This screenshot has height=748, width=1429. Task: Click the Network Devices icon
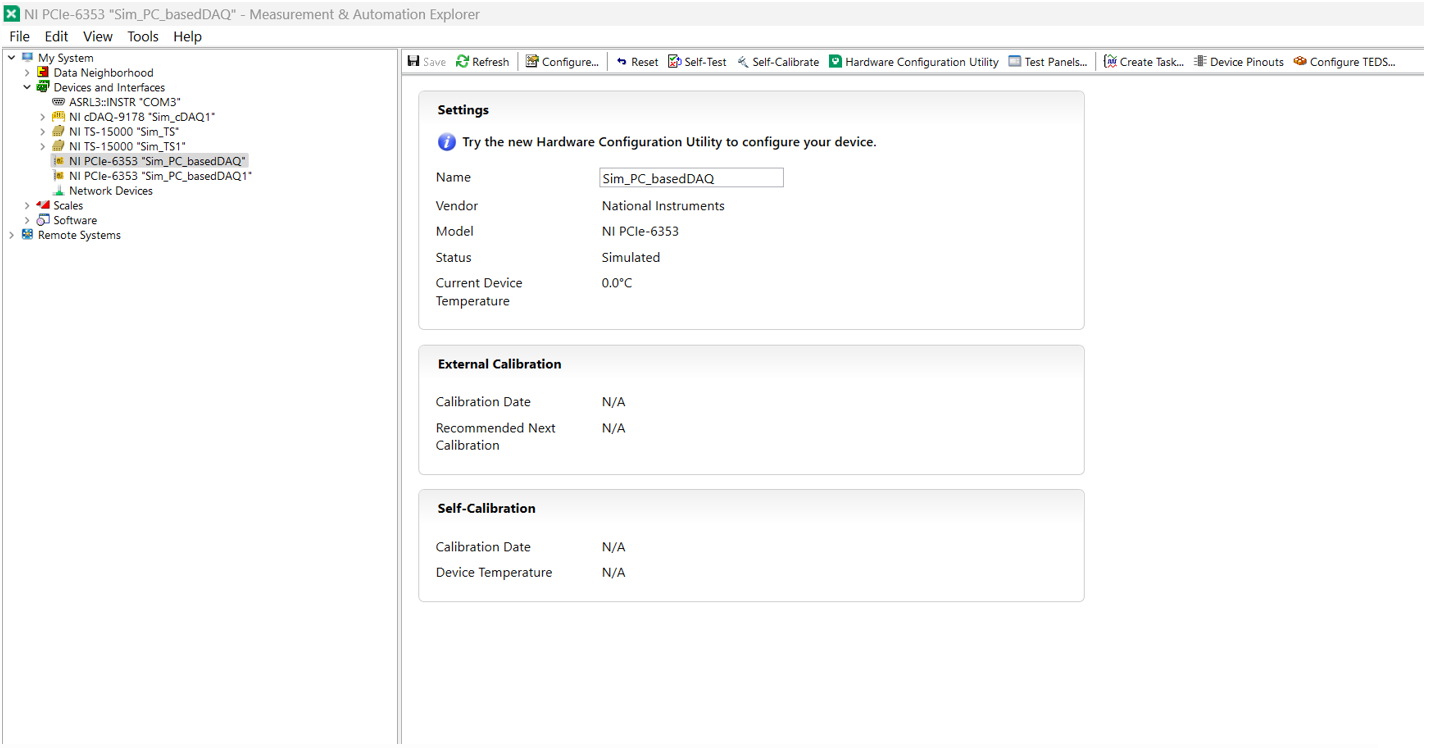(x=59, y=190)
